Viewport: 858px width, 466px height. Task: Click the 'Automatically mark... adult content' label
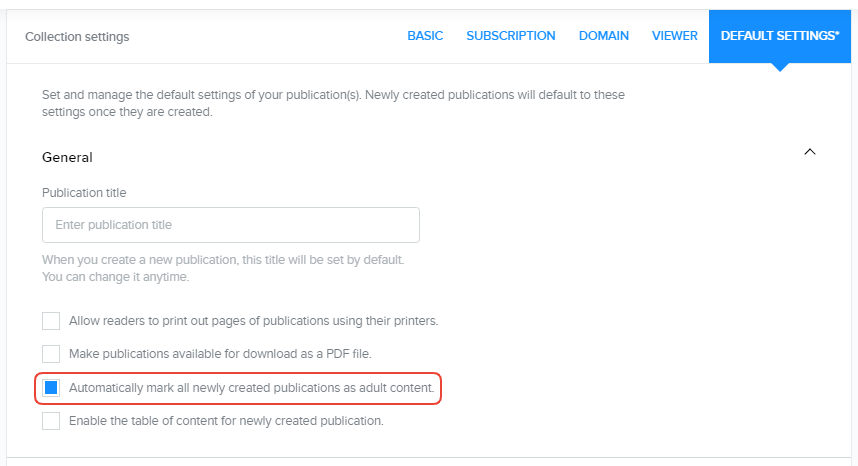(251, 387)
